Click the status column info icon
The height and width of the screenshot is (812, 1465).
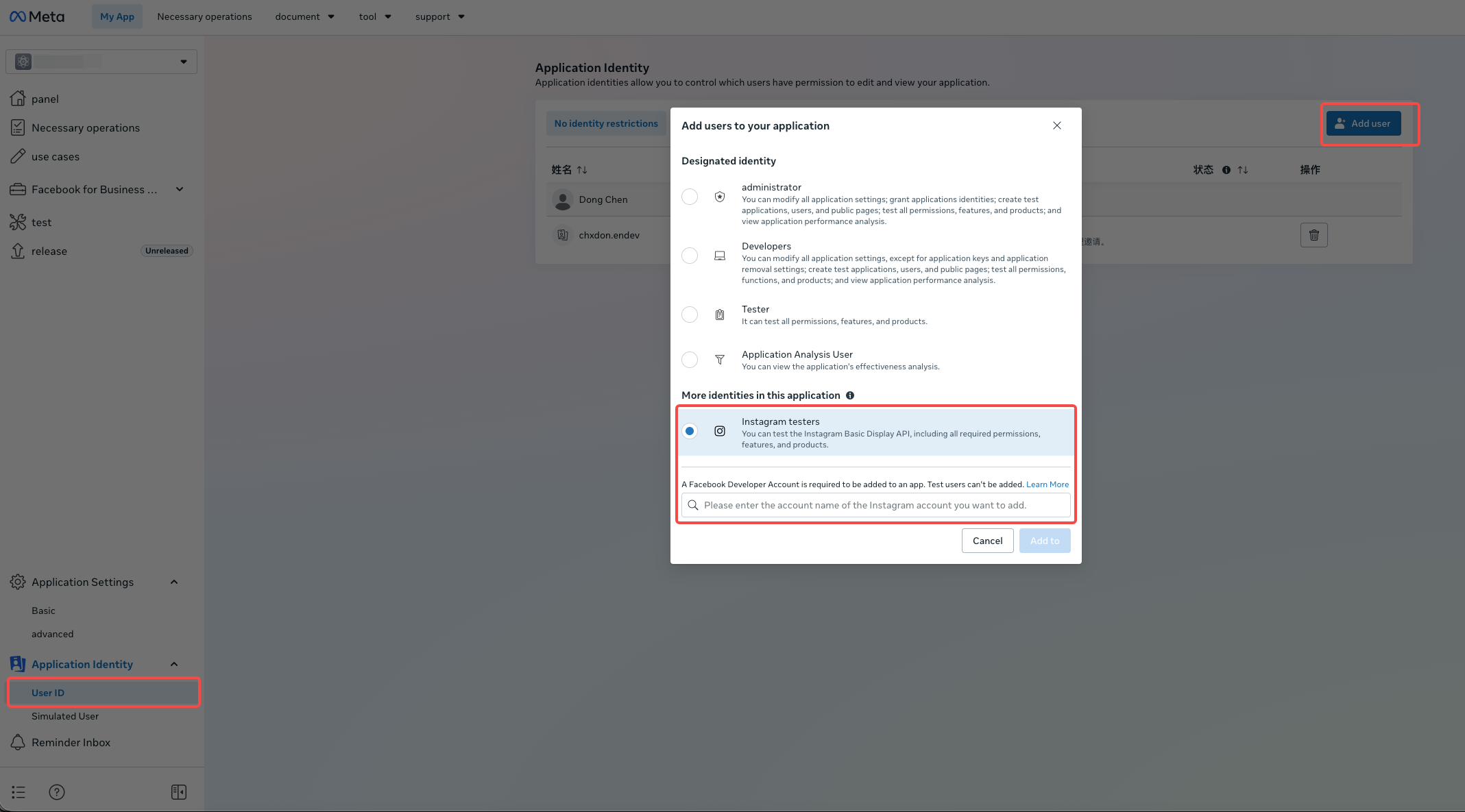(x=1226, y=170)
